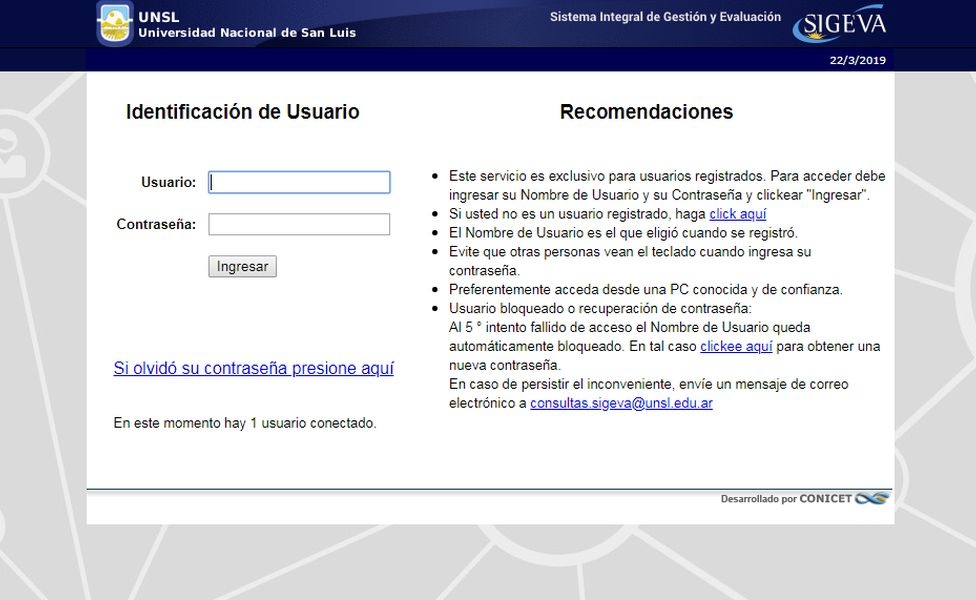976x600 pixels.
Task: Click the 'Sistema Integral de Gestión y Evaluación' text
Action: tap(665, 17)
